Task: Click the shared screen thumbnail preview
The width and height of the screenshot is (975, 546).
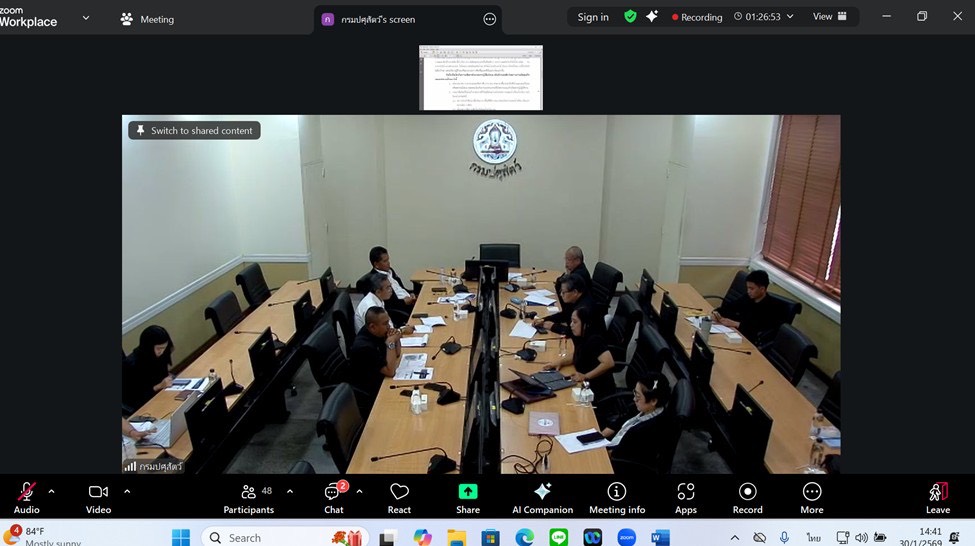Action: [x=481, y=78]
